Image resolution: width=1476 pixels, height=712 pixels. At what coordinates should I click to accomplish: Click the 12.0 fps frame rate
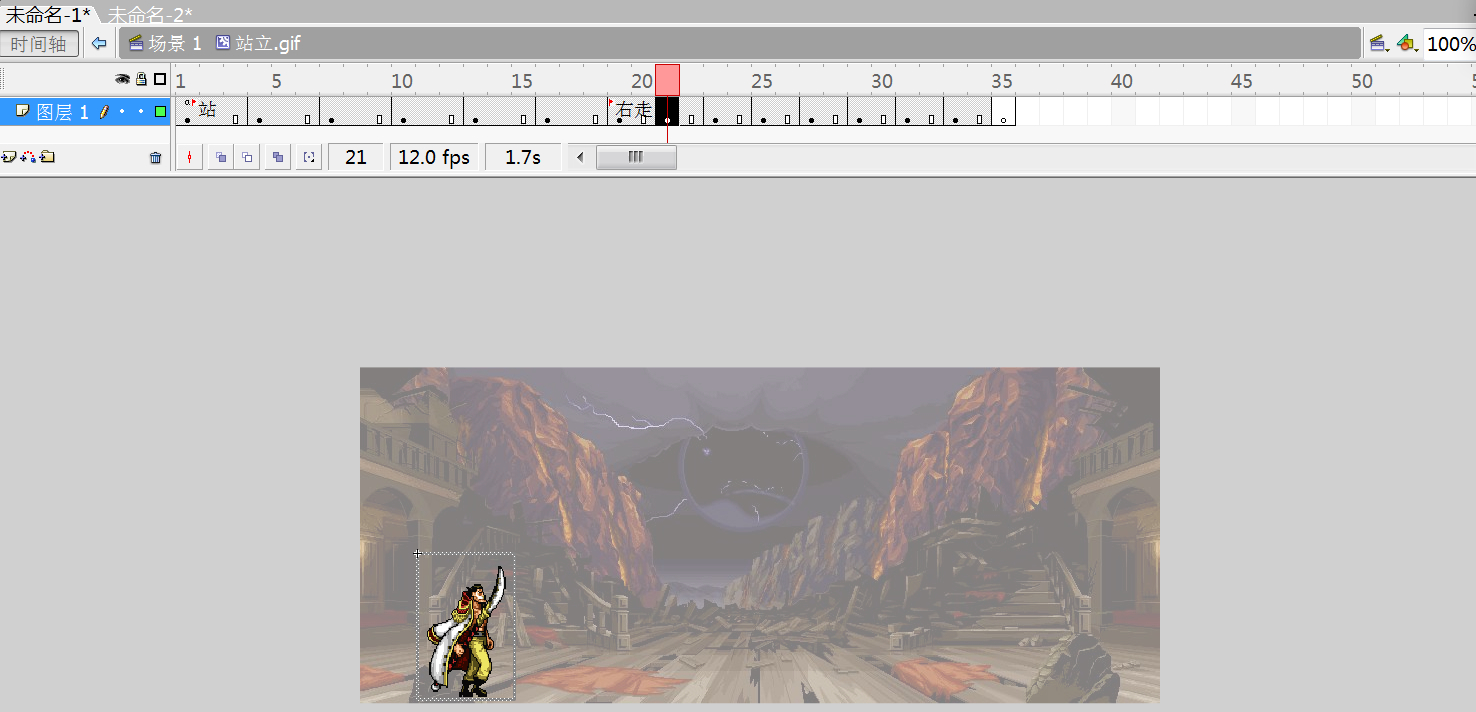(x=434, y=157)
